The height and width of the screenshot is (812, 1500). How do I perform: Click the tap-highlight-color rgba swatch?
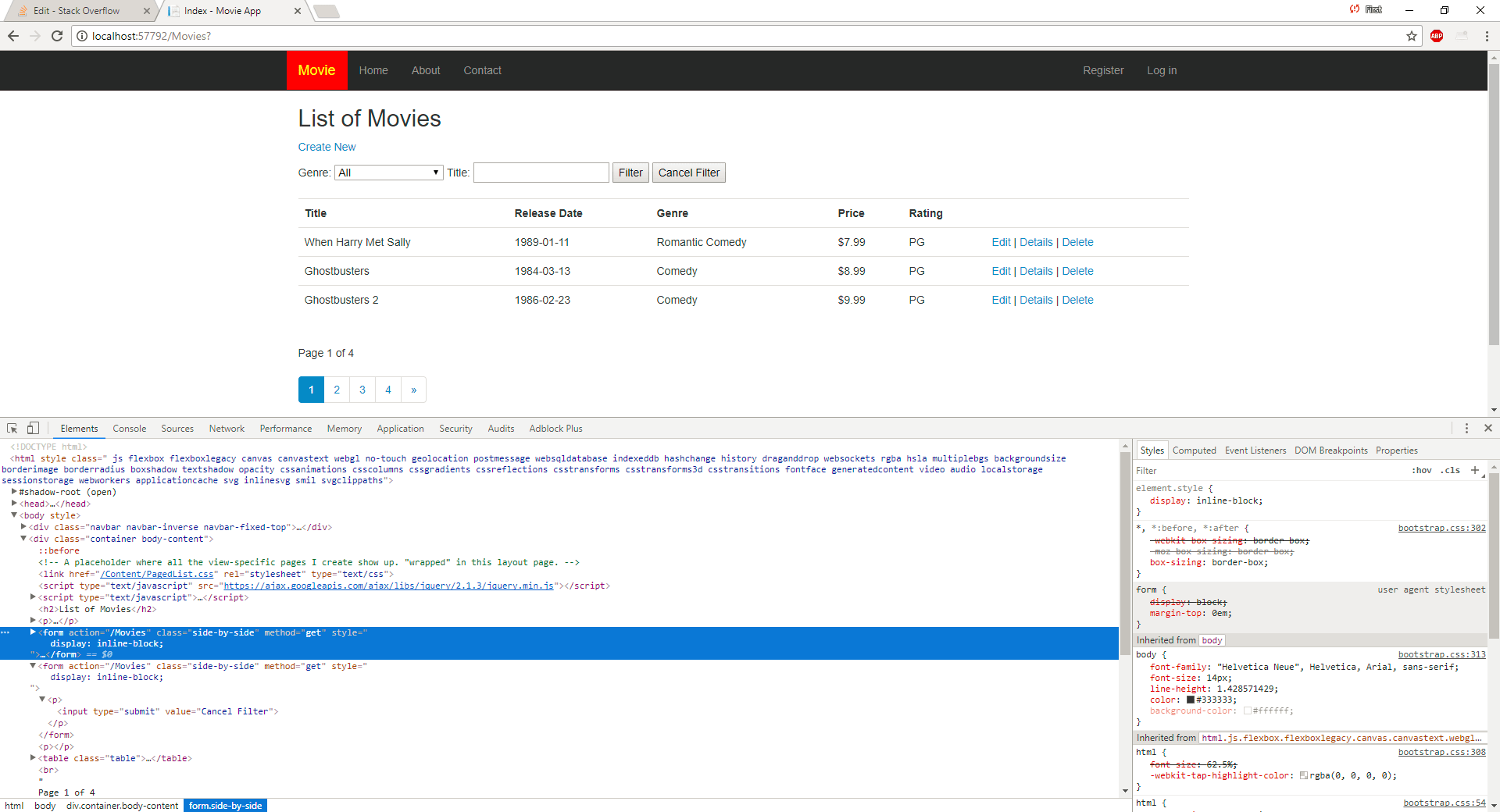[1304, 775]
